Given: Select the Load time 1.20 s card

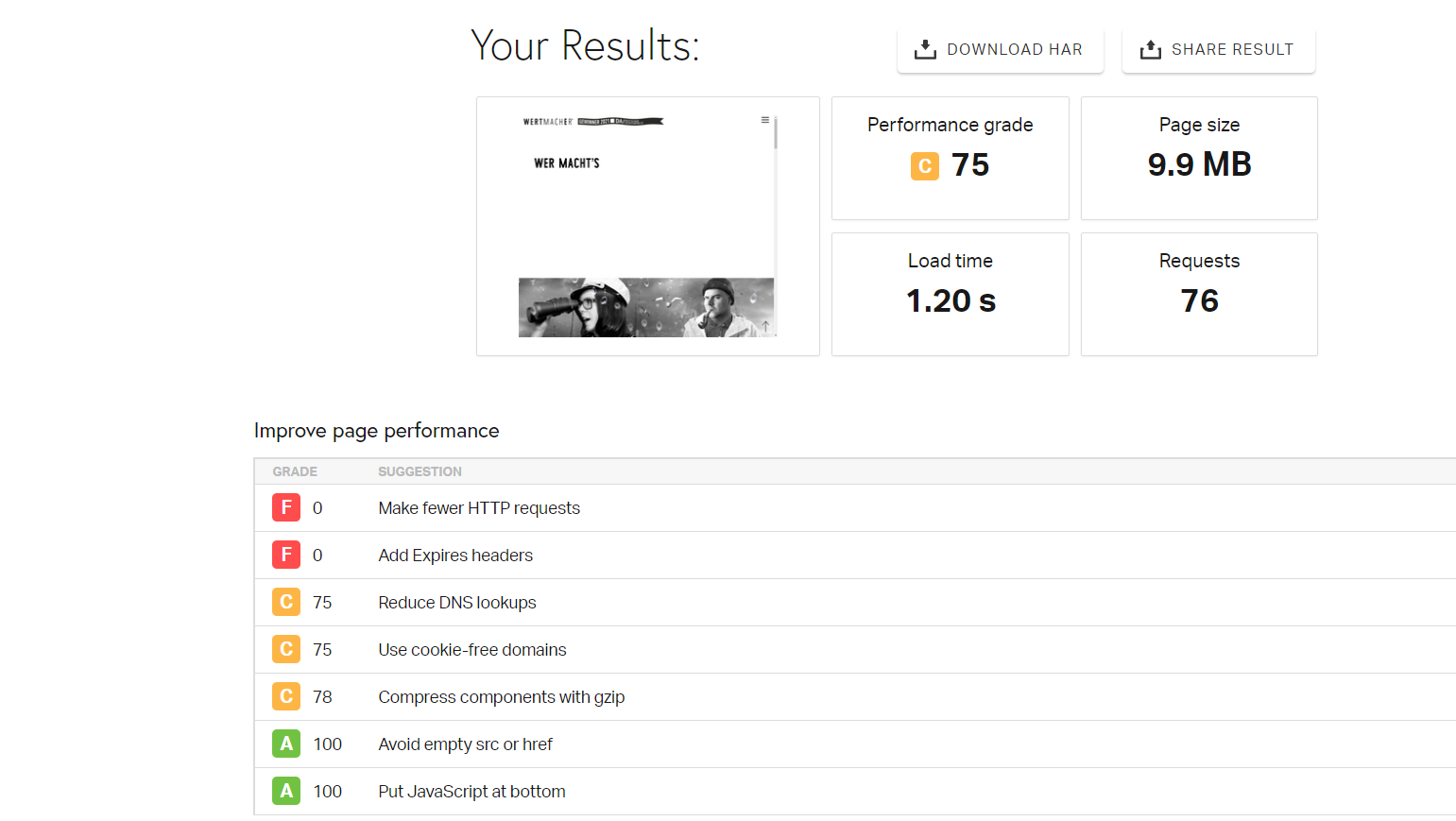Looking at the screenshot, I should point(950,294).
